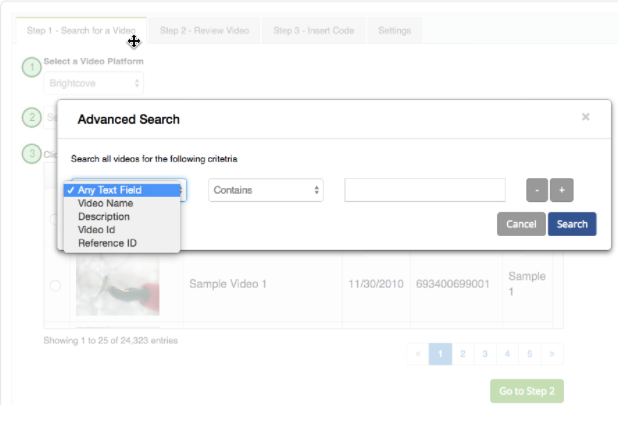This screenshot has width=634, height=431.
Task: Click Showing 1 to 25 of 24,323 entries text
Action: (x=111, y=340)
